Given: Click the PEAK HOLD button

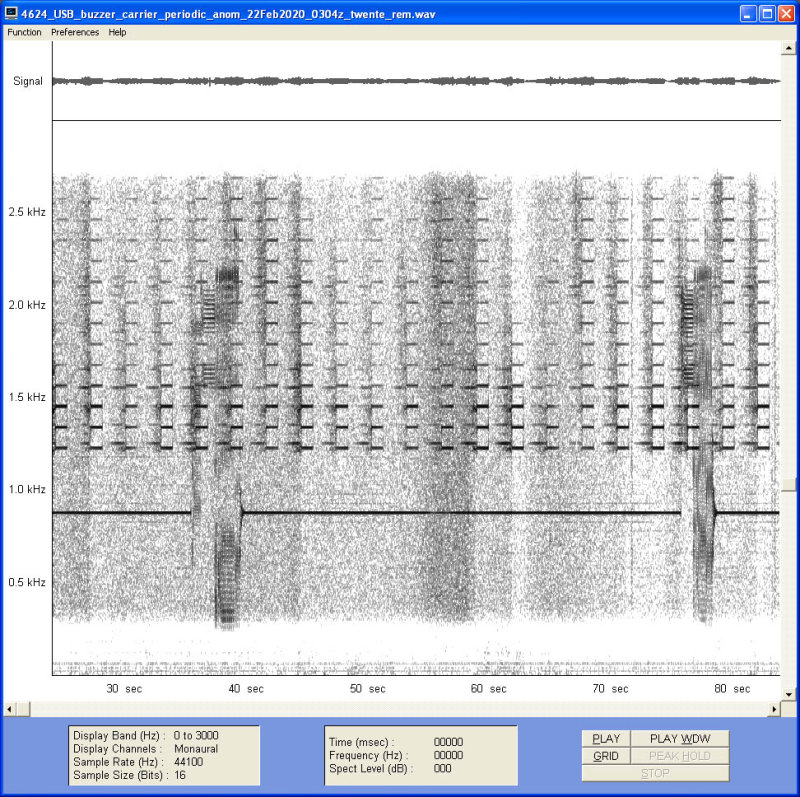Looking at the screenshot, I should click(x=680, y=756).
